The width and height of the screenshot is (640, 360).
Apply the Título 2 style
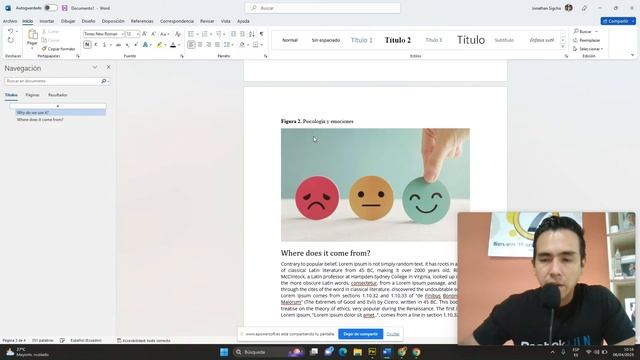click(x=398, y=40)
